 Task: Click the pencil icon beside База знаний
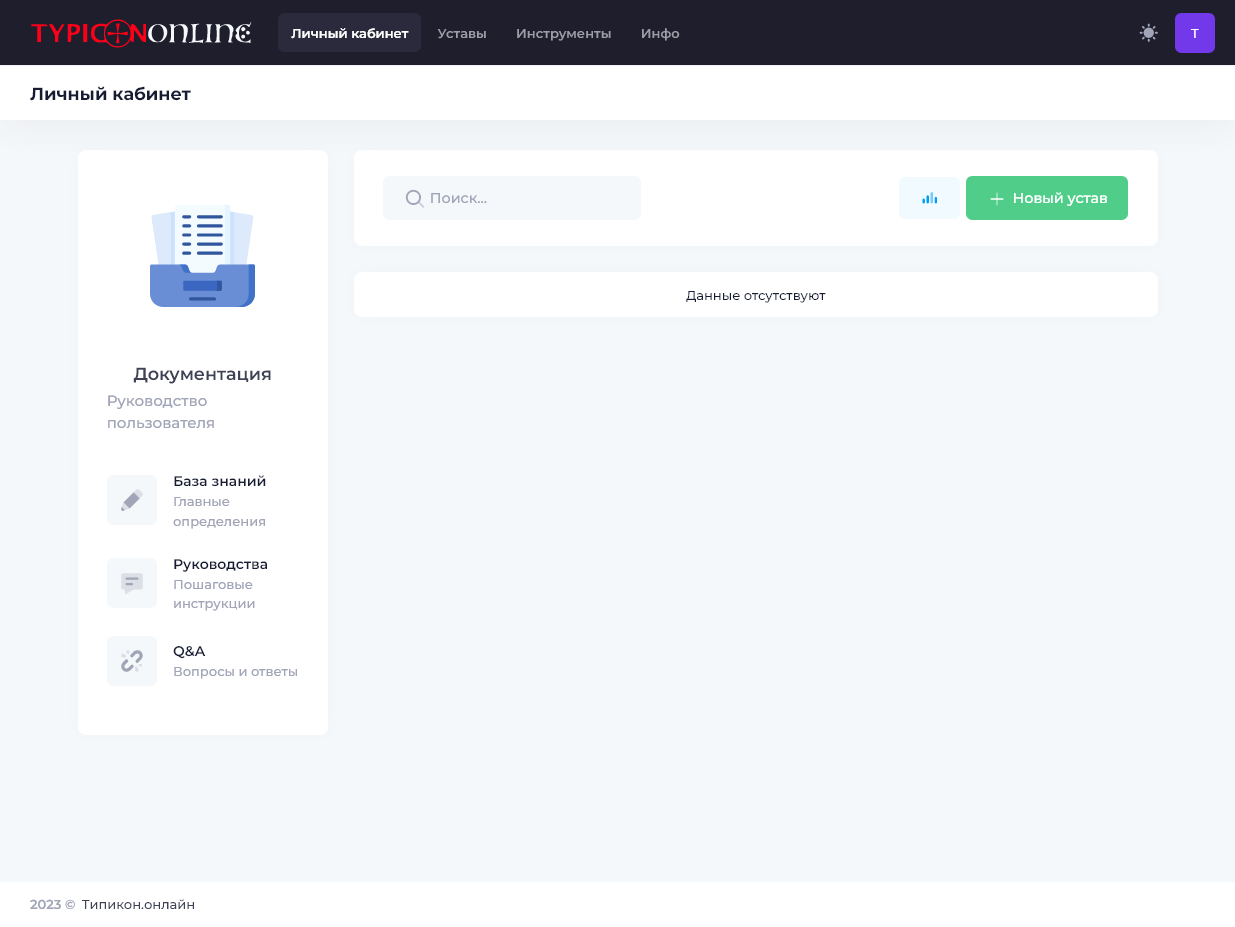[132, 500]
